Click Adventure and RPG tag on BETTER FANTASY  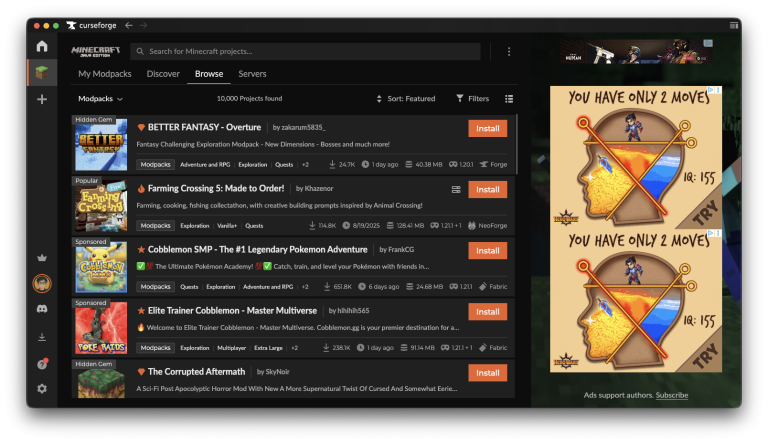(x=205, y=165)
